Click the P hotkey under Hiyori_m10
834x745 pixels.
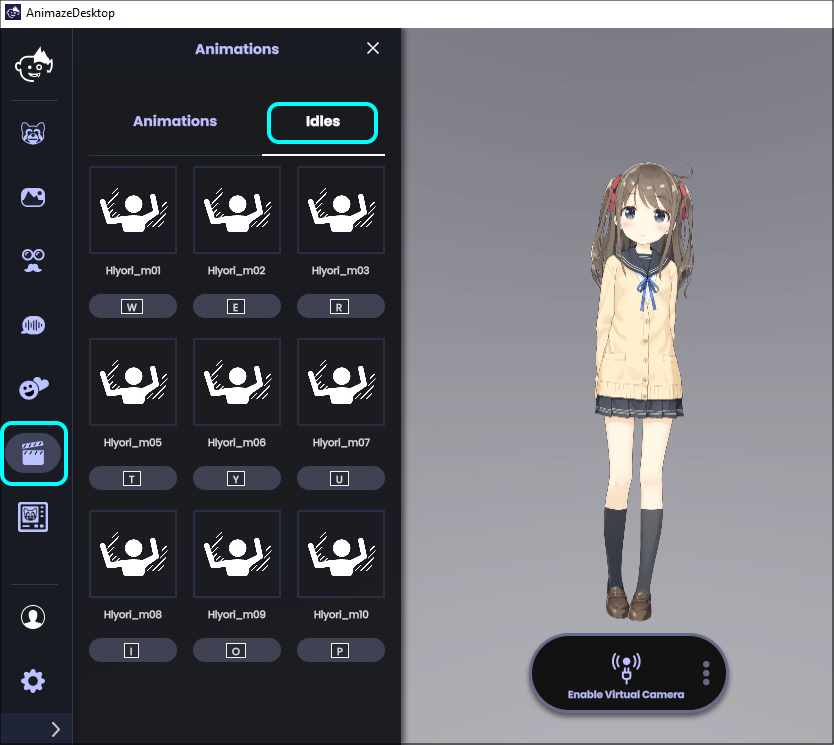(x=340, y=650)
